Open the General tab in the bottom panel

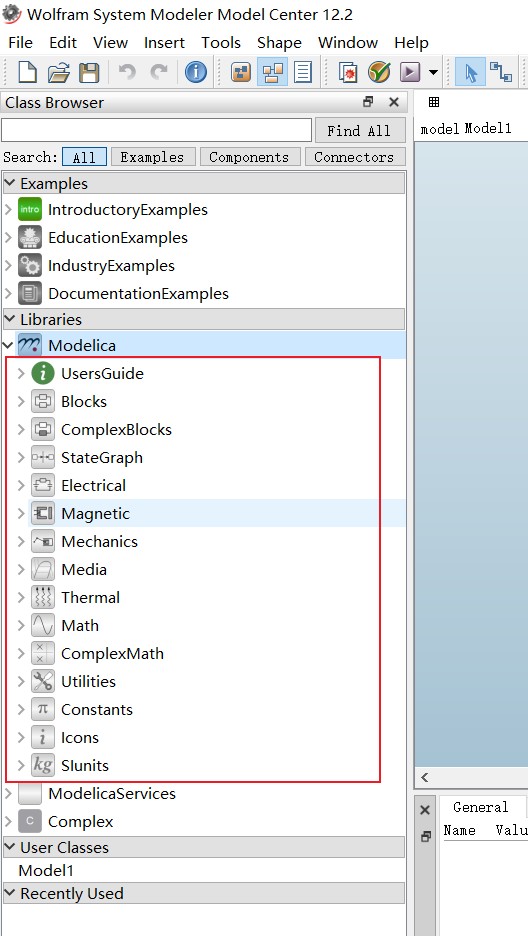pos(480,807)
